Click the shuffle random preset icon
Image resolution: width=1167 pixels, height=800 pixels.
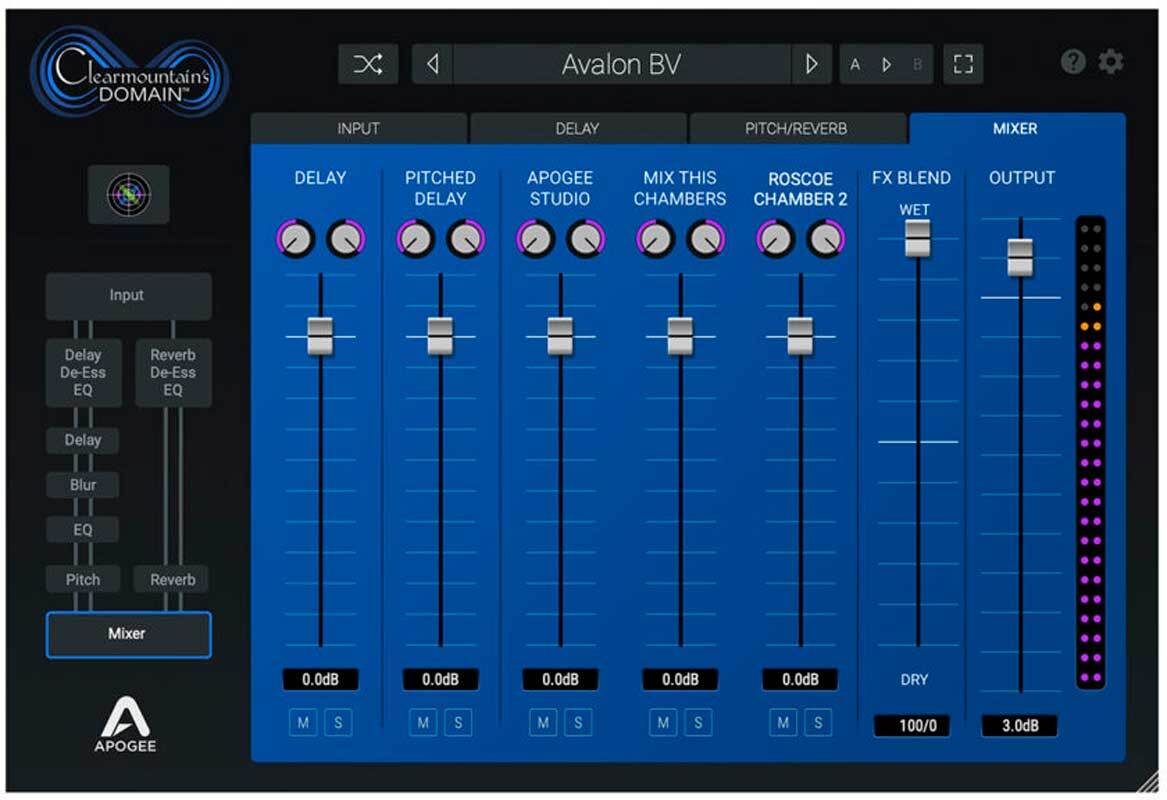(367, 65)
